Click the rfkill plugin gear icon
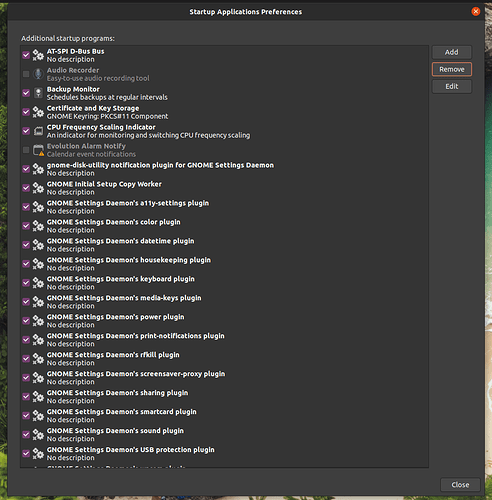 coord(38,359)
